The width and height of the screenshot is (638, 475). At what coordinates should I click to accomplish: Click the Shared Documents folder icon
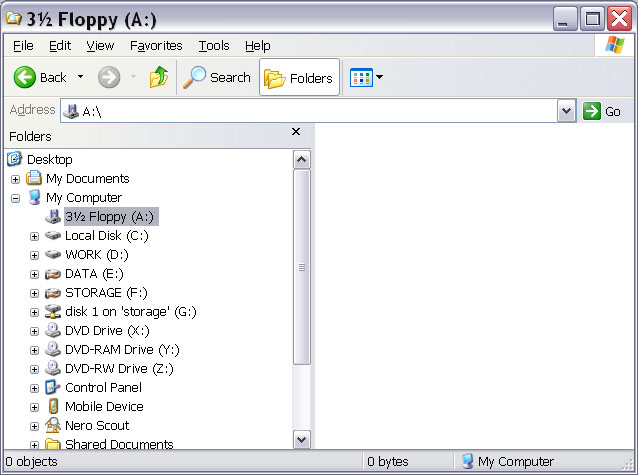(x=53, y=444)
